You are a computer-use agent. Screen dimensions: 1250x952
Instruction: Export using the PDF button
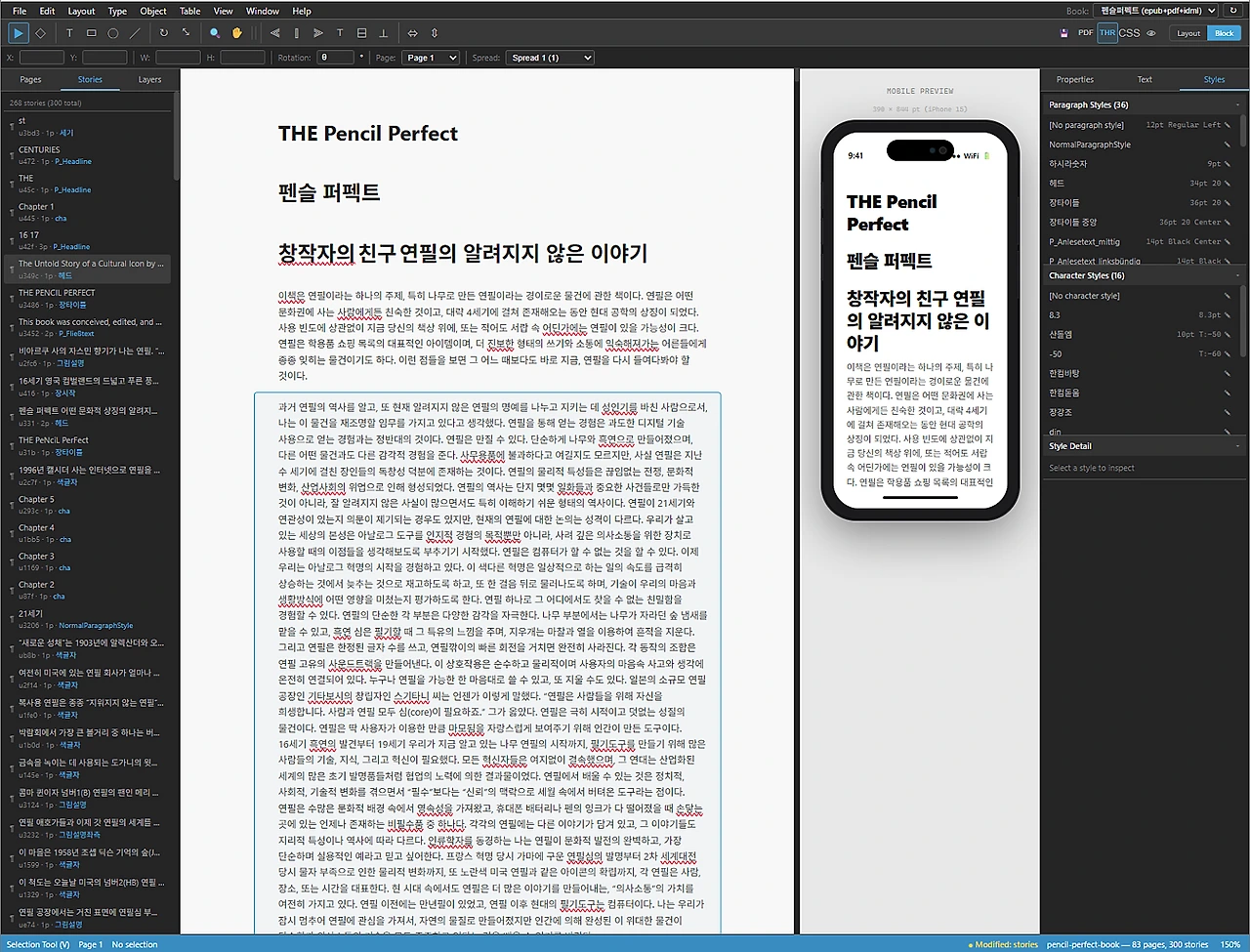[x=1085, y=33]
